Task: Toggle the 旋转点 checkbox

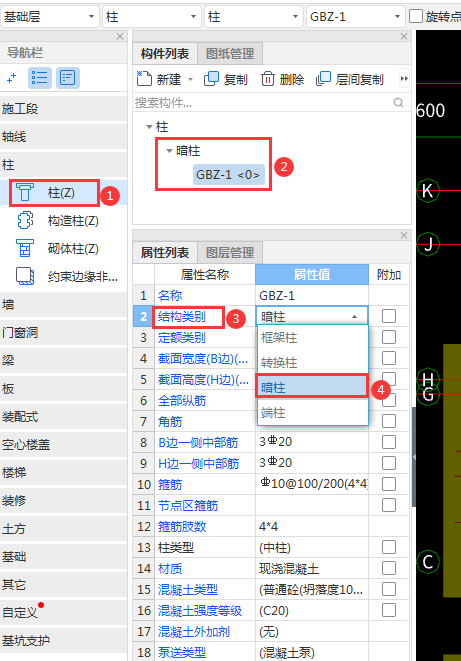Action: pos(416,16)
